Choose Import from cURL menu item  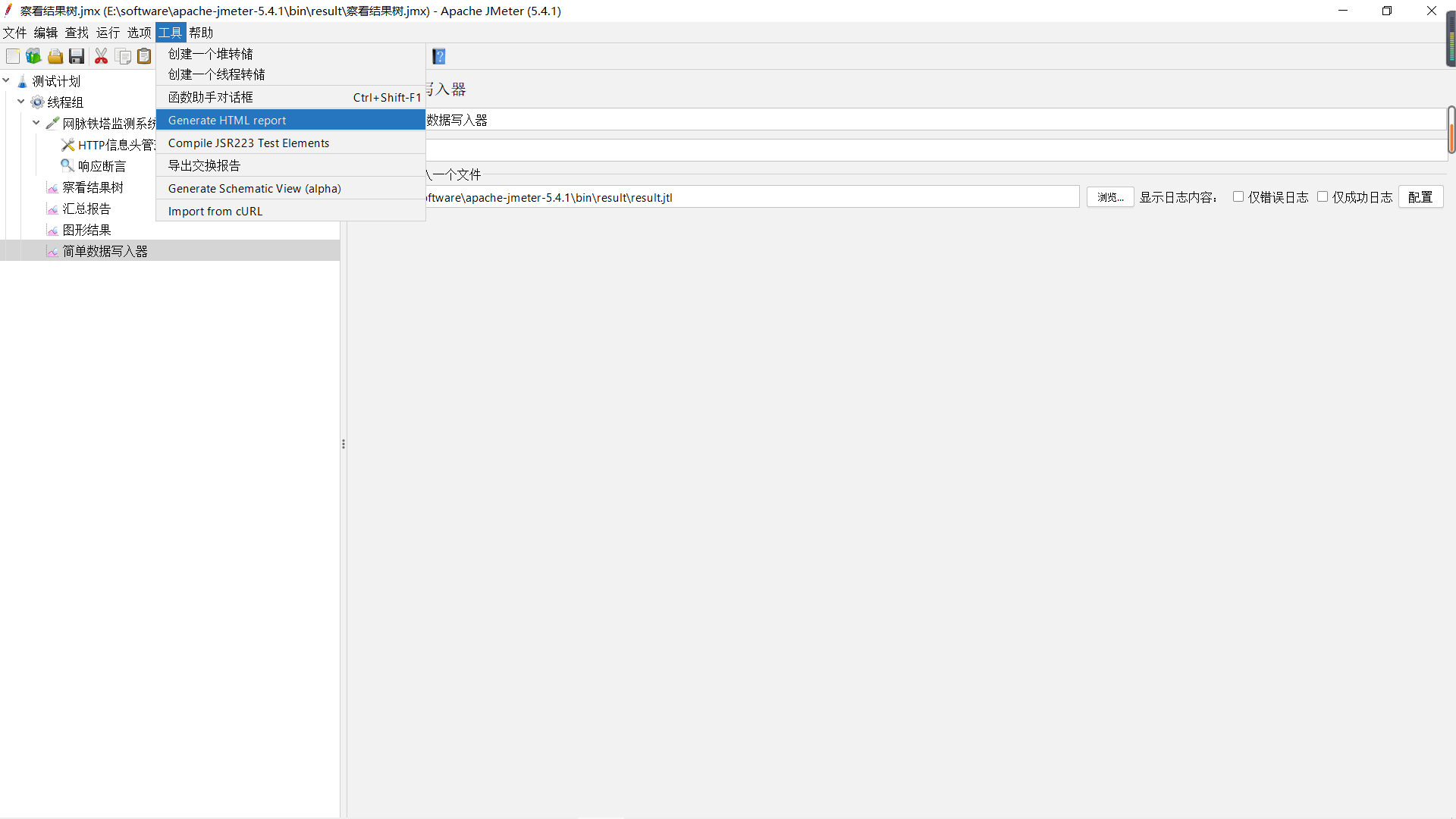215,211
